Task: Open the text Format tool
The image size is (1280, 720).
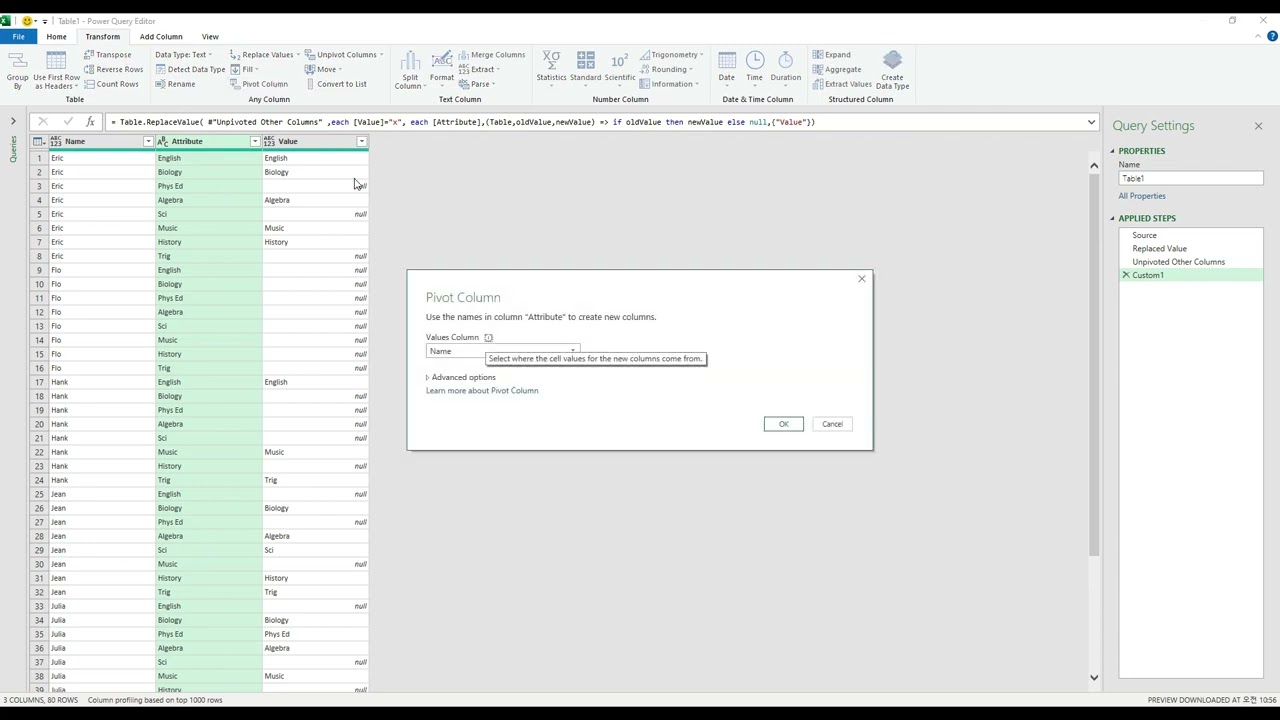Action: tap(441, 68)
